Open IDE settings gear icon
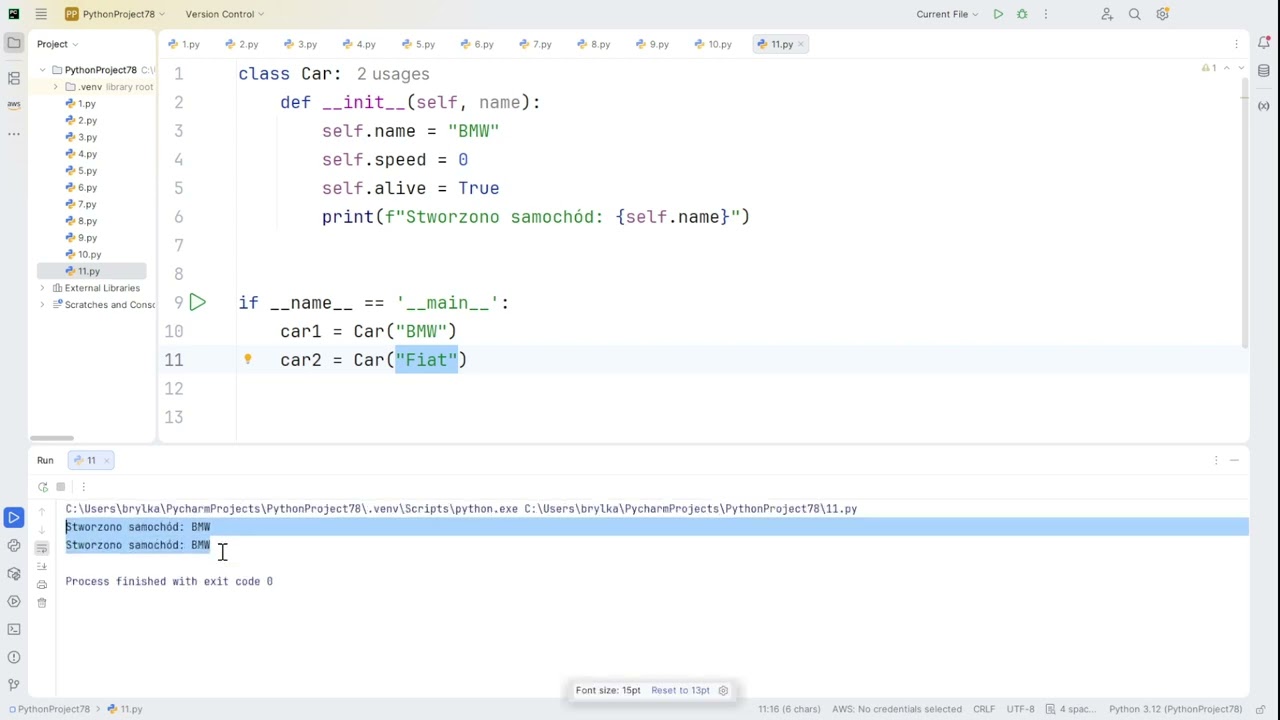 (1162, 14)
